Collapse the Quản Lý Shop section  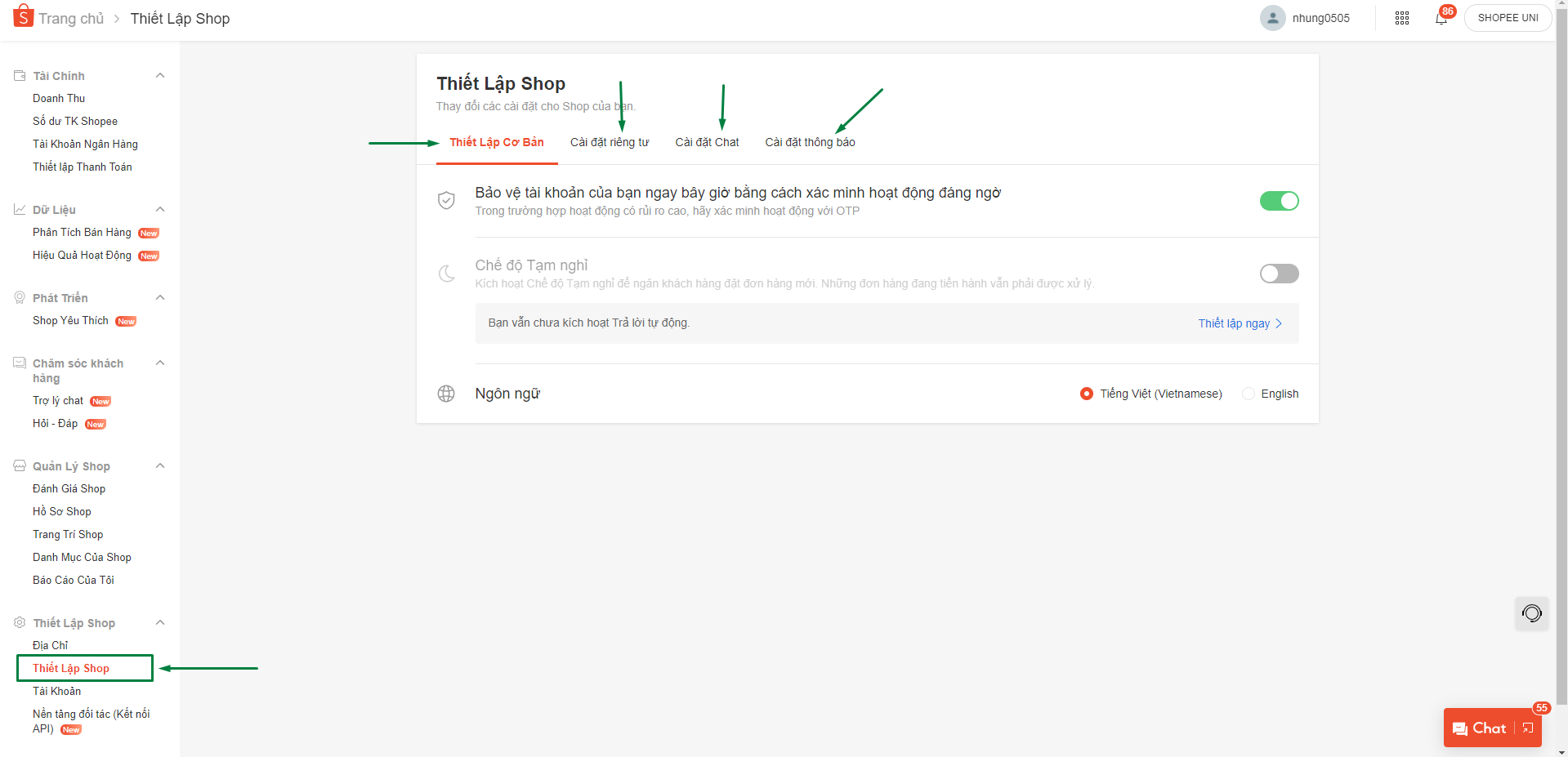tap(160, 465)
